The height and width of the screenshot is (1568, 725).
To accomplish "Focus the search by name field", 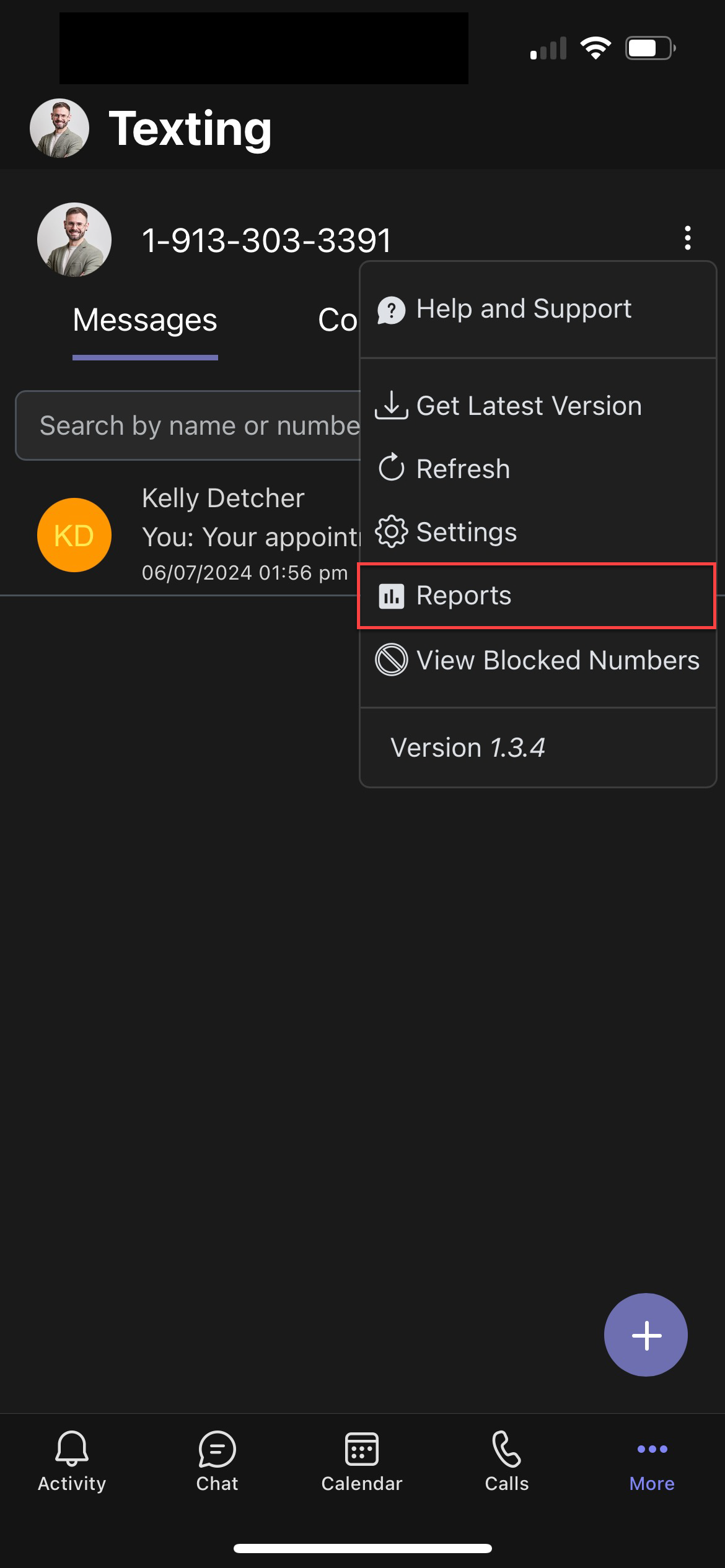I will [186, 425].
